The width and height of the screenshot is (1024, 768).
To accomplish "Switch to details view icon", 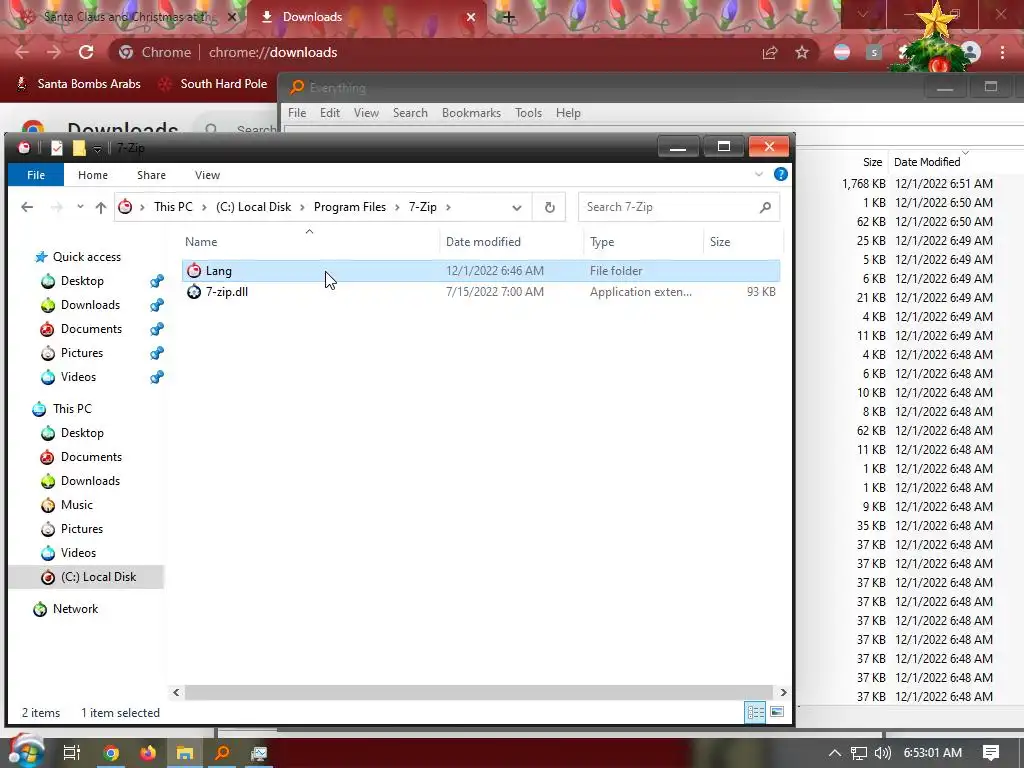I will pyautogui.click(x=755, y=712).
